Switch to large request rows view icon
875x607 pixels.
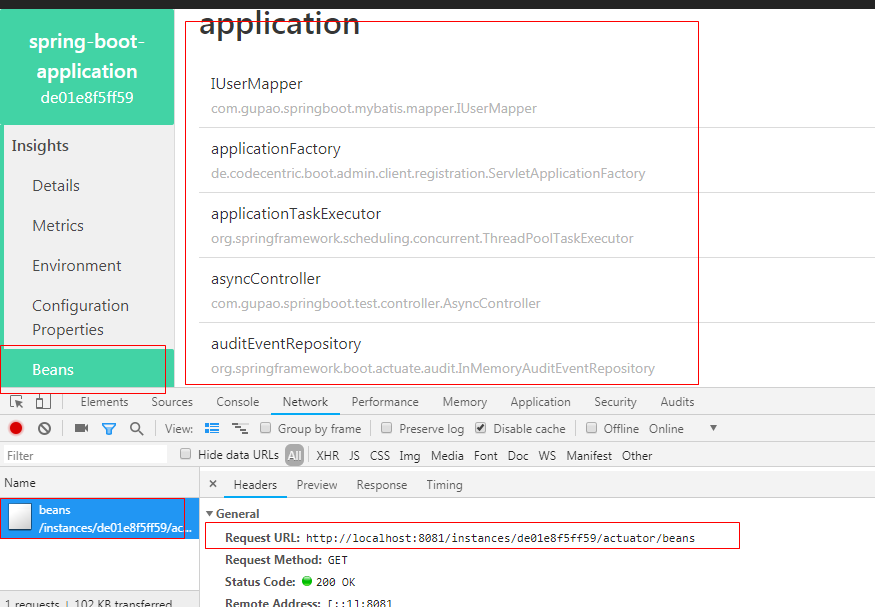[212, 428]
